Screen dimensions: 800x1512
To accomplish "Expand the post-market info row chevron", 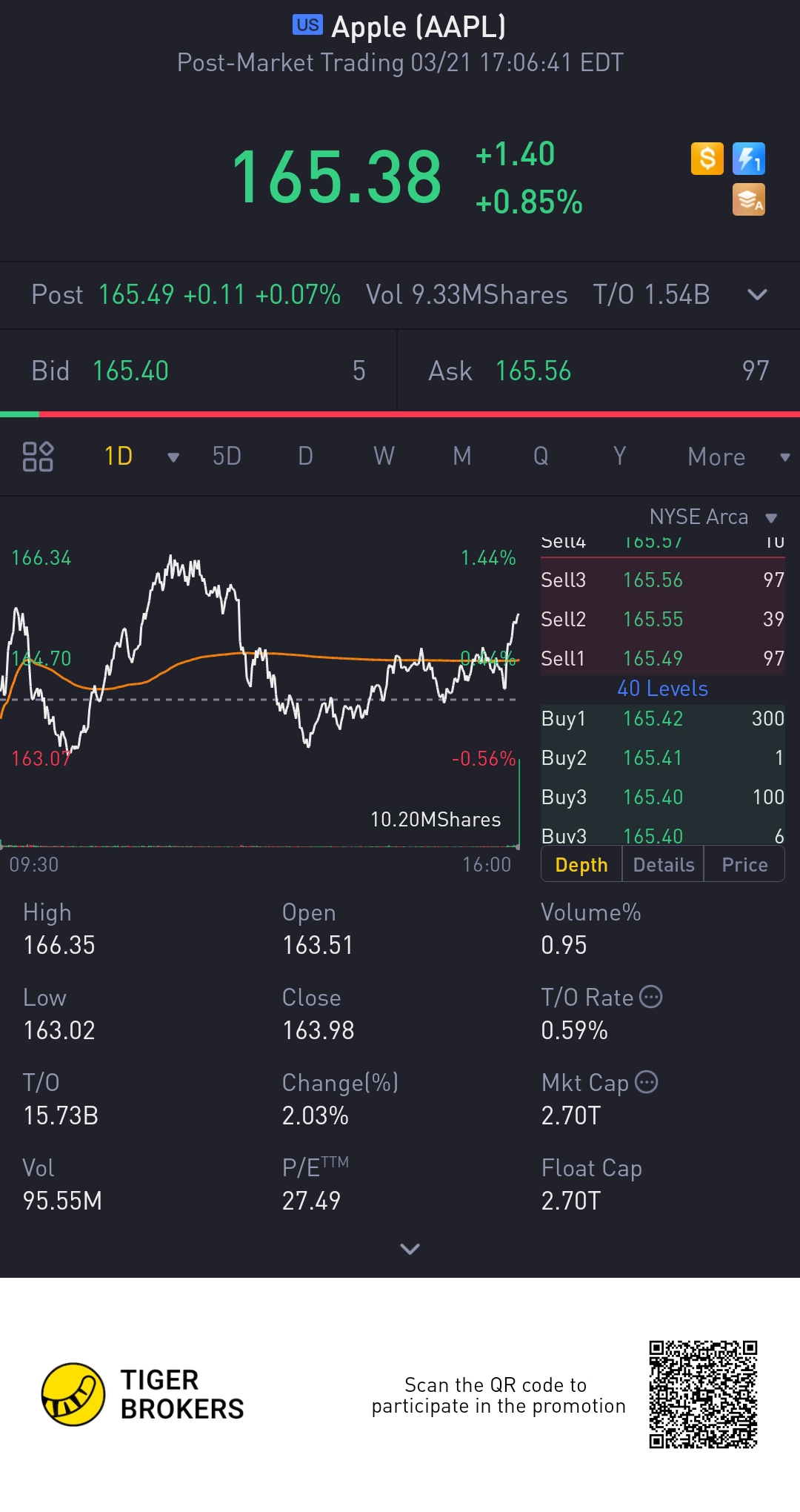I will 757,295.
